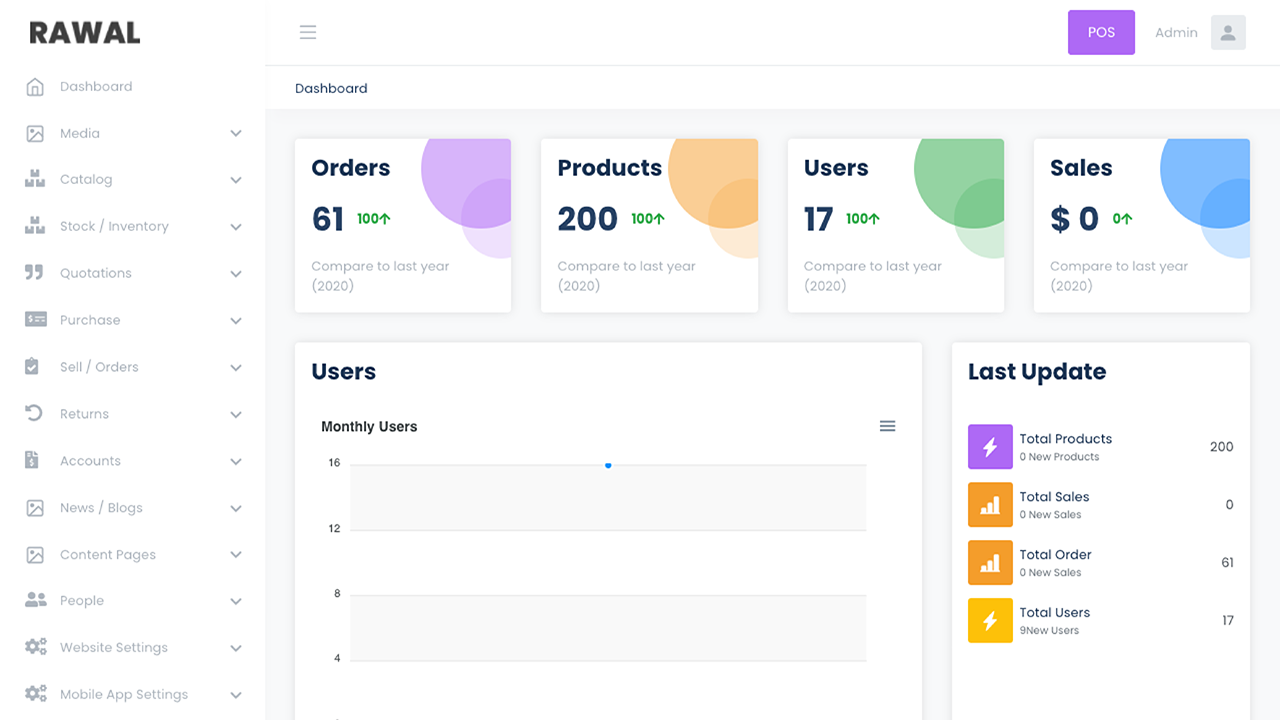Click the hamburger sidebar toggle icon

[308, 32]
